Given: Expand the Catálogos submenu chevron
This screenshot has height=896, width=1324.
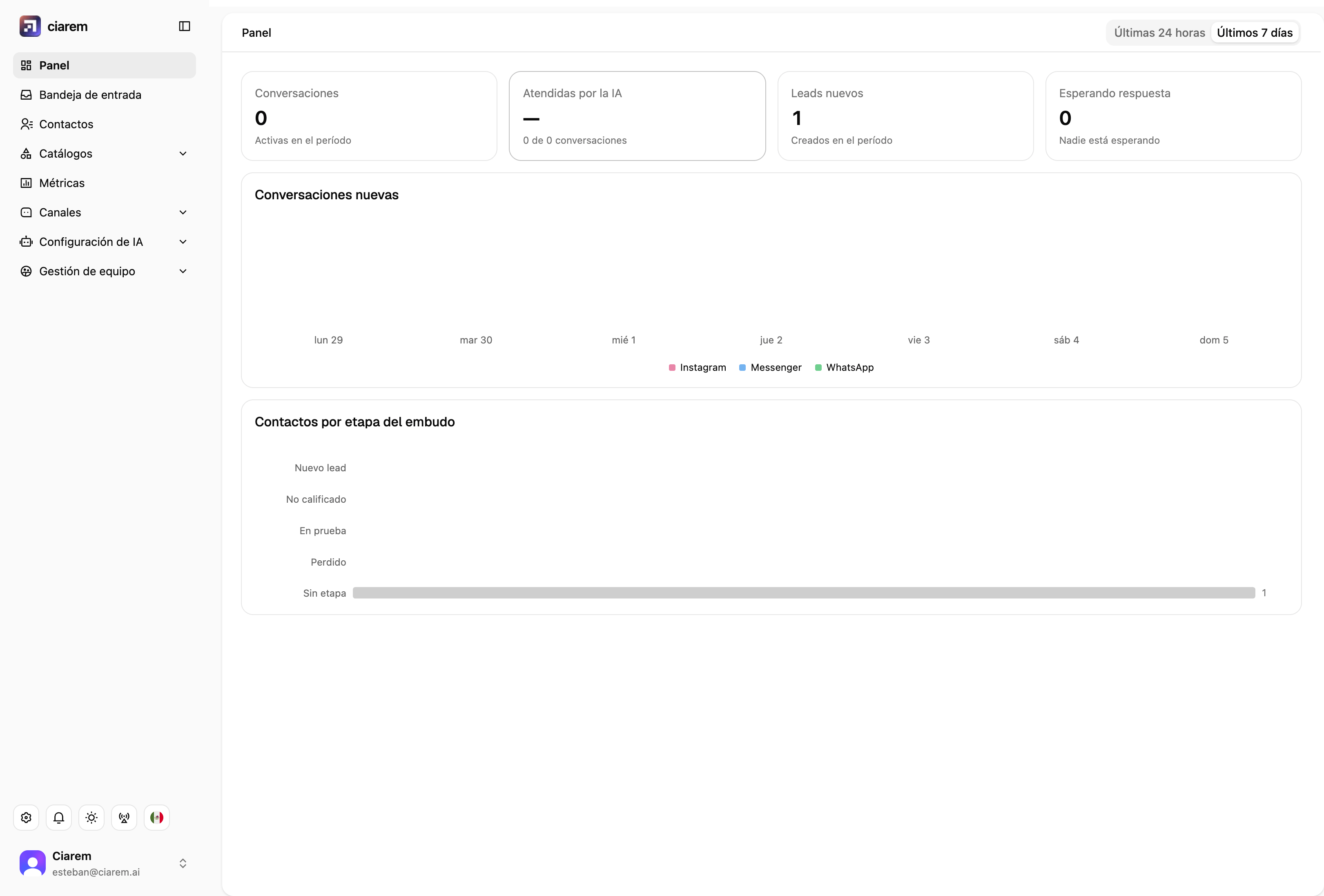Looking at the screenshot, I should pyautogui.click(x=183, y=154).
